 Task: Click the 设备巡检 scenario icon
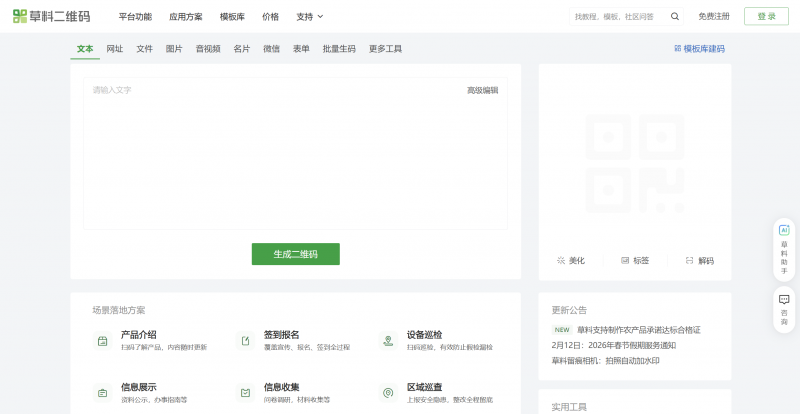(x=388, y=341)
